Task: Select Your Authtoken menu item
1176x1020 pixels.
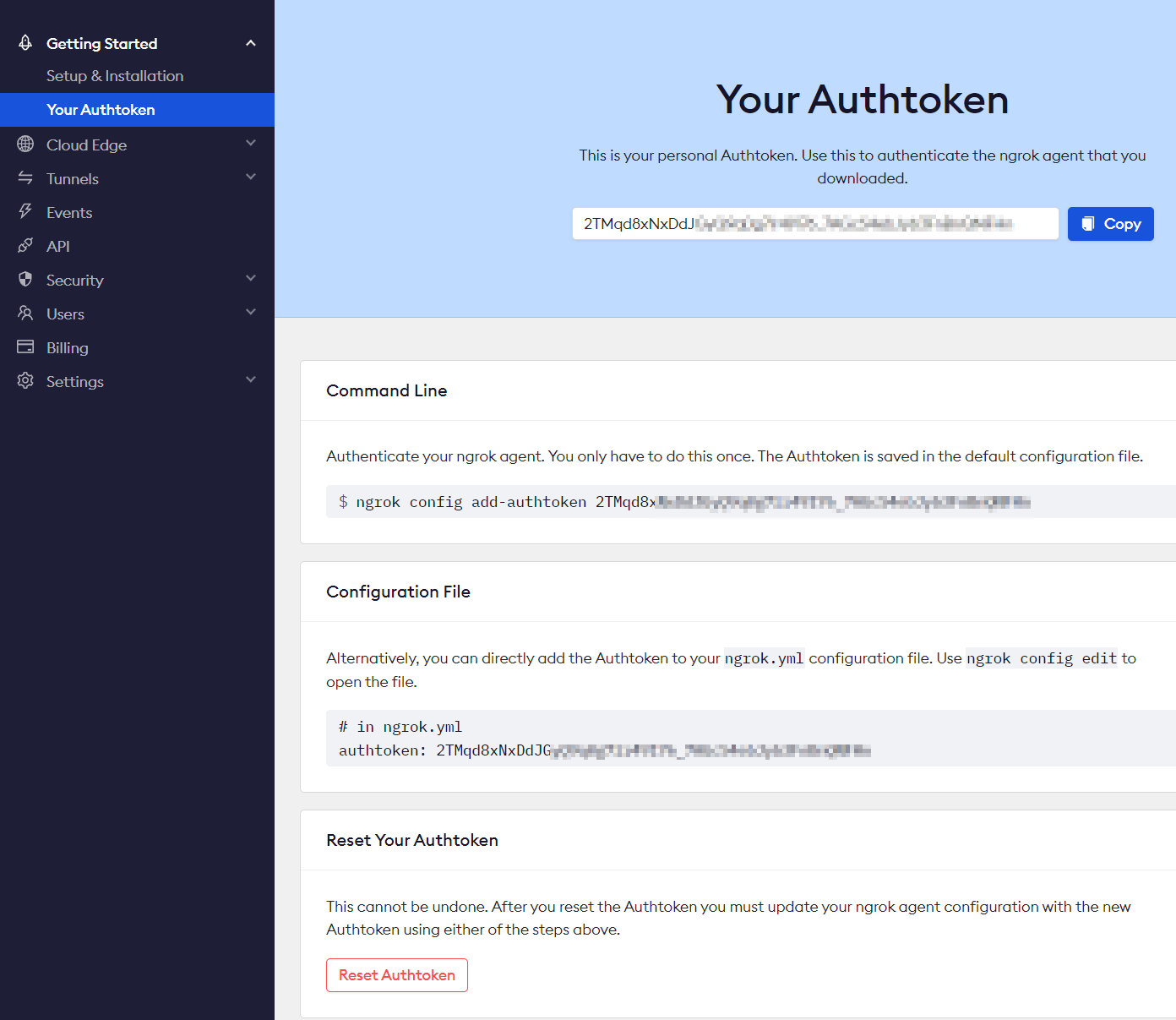Action: coord(137,110)
